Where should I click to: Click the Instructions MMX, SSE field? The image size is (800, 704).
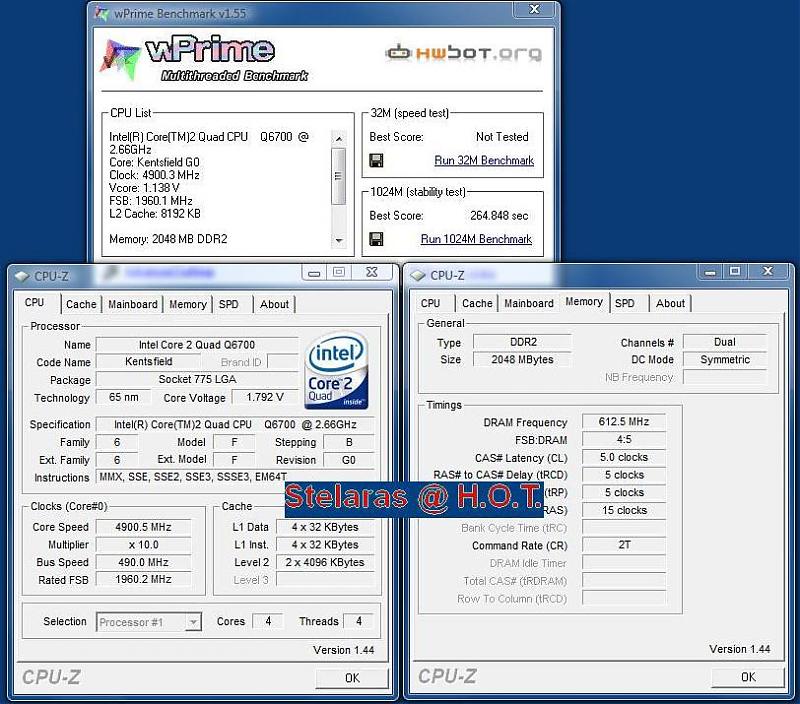tap(235, 477)
